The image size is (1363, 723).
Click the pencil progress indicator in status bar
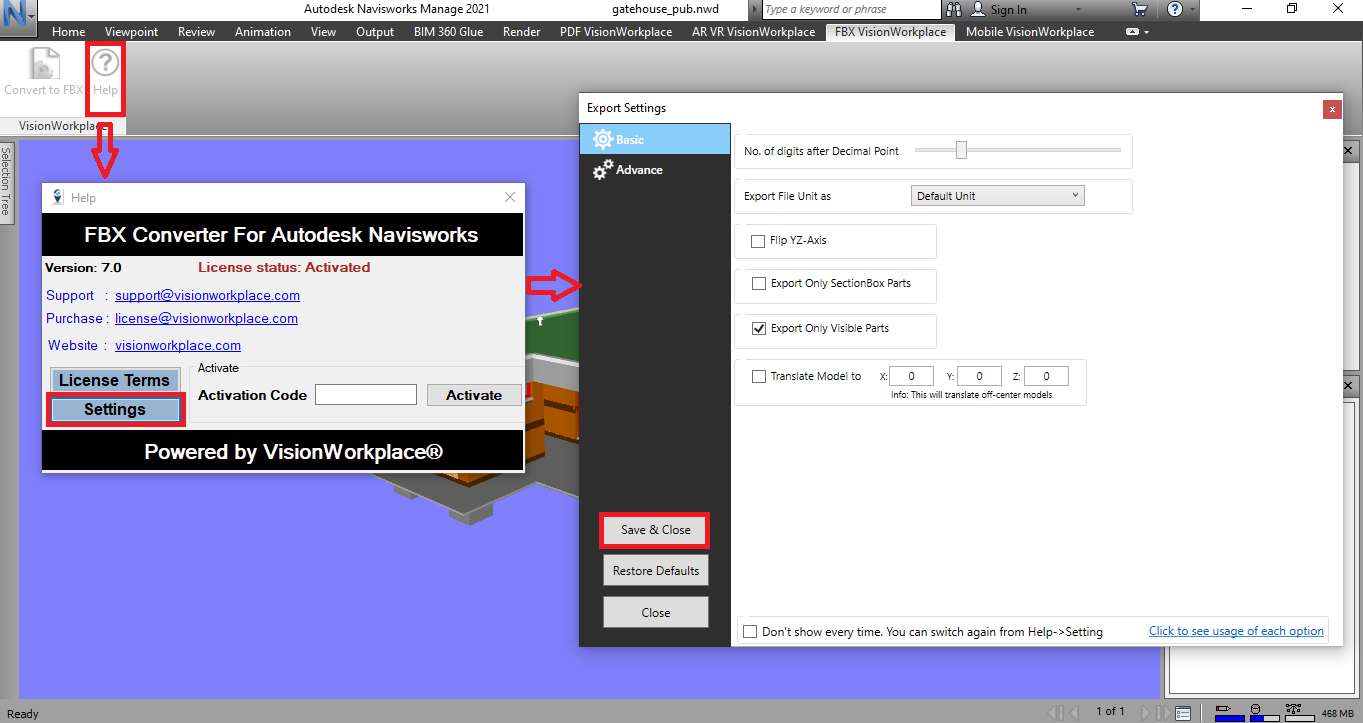pyautogui.click(x=1229, y=713)
